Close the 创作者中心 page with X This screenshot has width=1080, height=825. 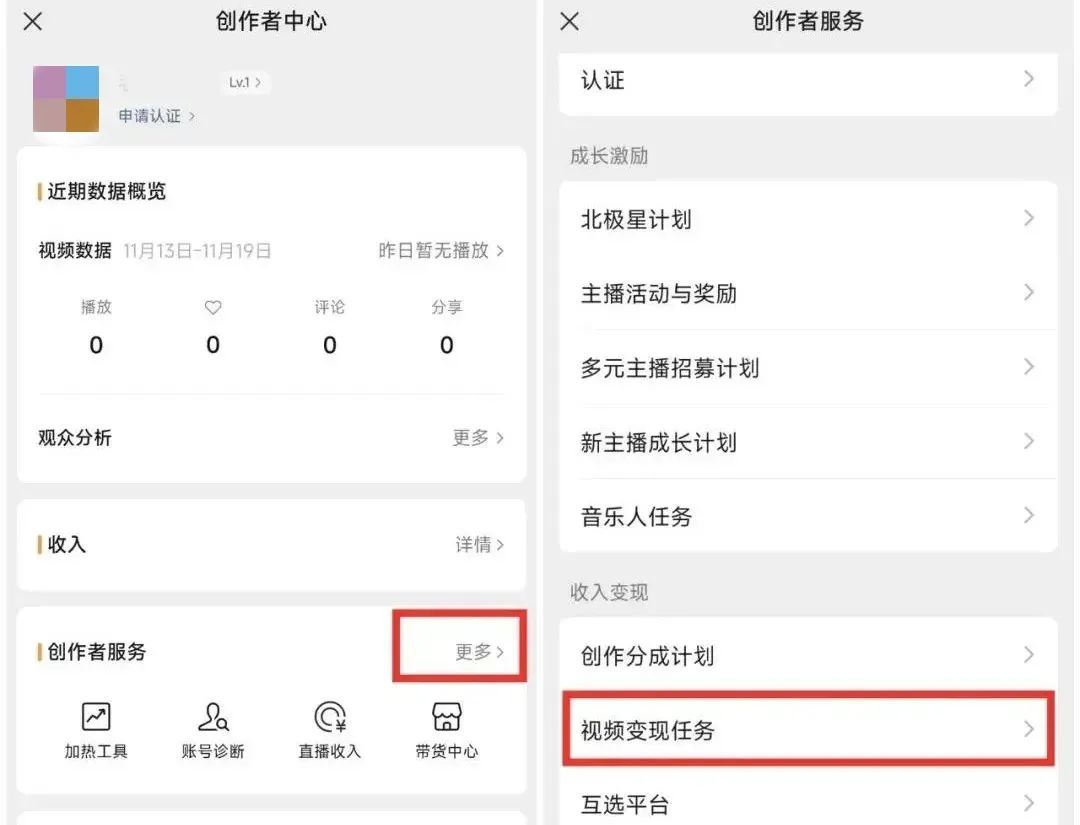33,21
